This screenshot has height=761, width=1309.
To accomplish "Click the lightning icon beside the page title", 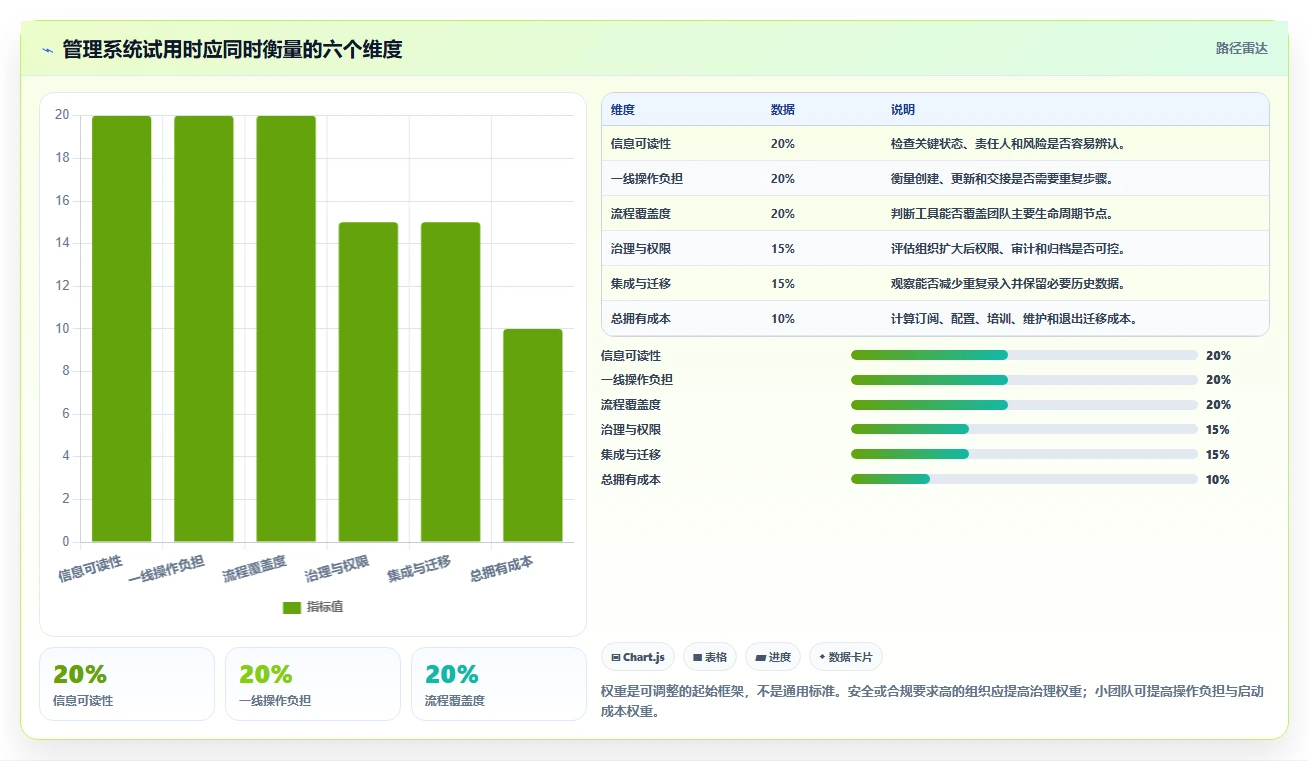I will (47, 50).
